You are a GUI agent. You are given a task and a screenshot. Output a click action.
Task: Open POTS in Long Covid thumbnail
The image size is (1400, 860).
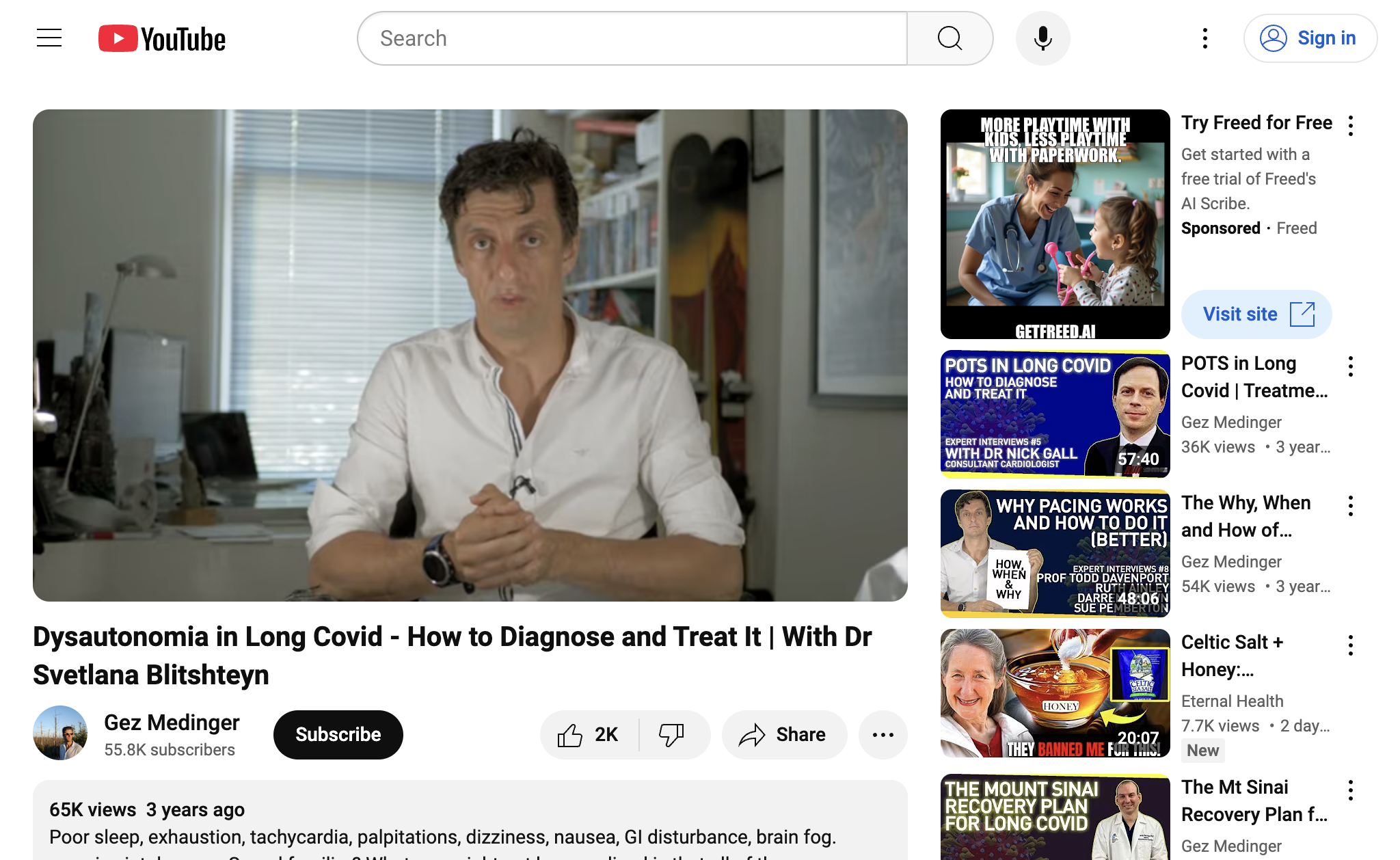1055,414
